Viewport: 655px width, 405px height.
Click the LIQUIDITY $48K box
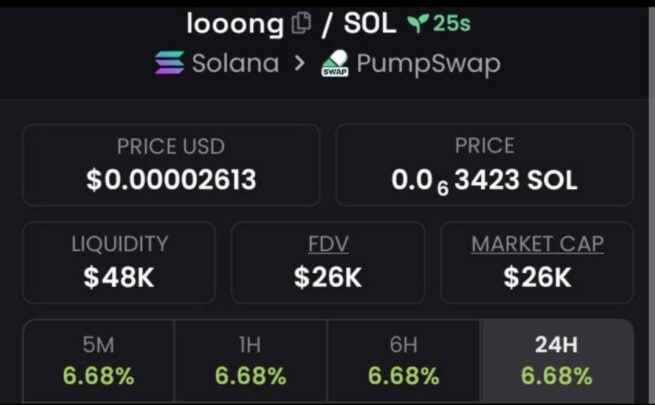(119, 263)
